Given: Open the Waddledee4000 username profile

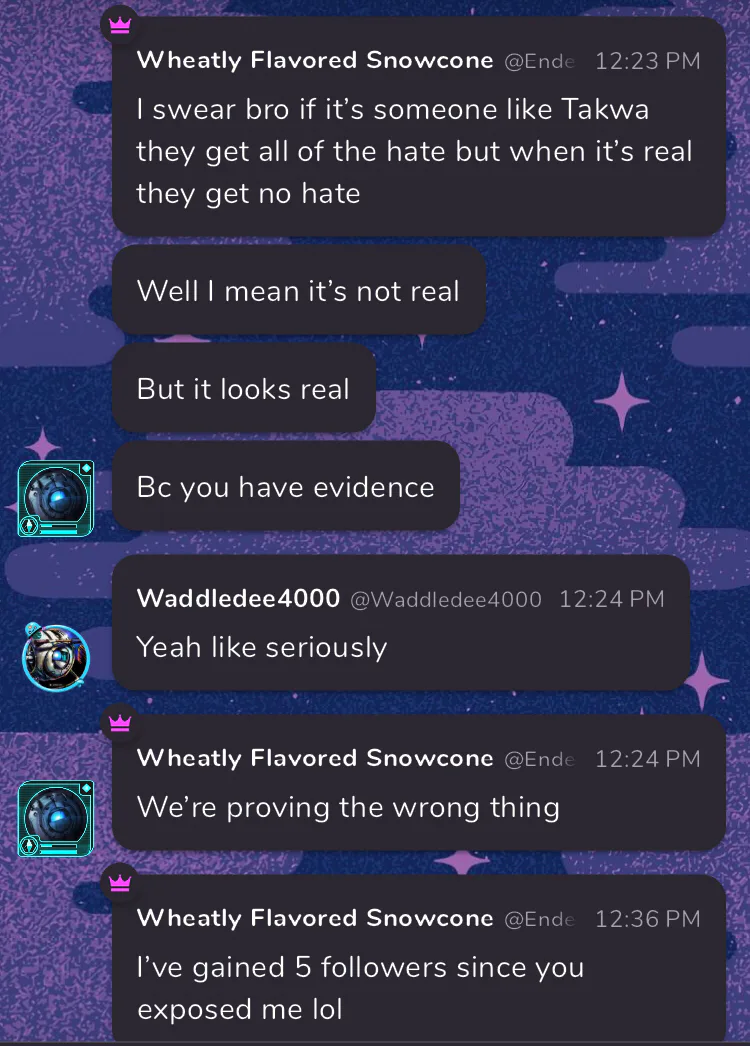Looking at the screenshot, I should point(238,598).
